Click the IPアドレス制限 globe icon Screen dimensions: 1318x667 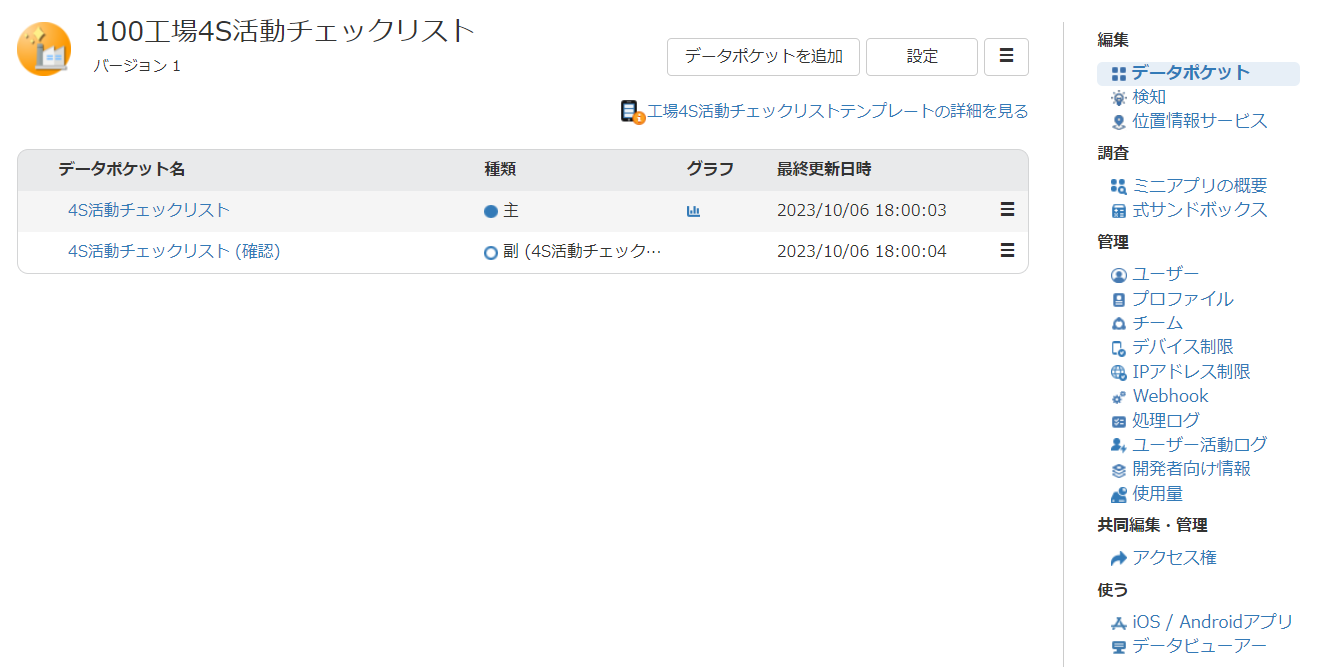[1119, 372]
